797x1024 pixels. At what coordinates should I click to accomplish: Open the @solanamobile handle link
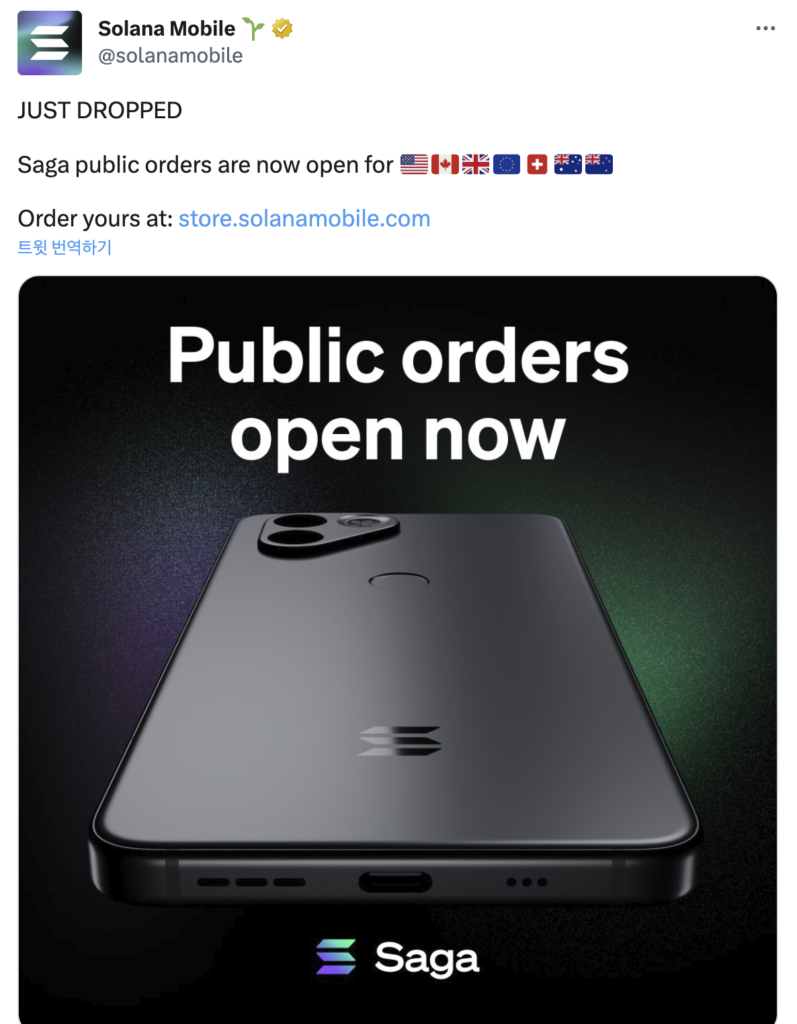[x=170, y=56]
